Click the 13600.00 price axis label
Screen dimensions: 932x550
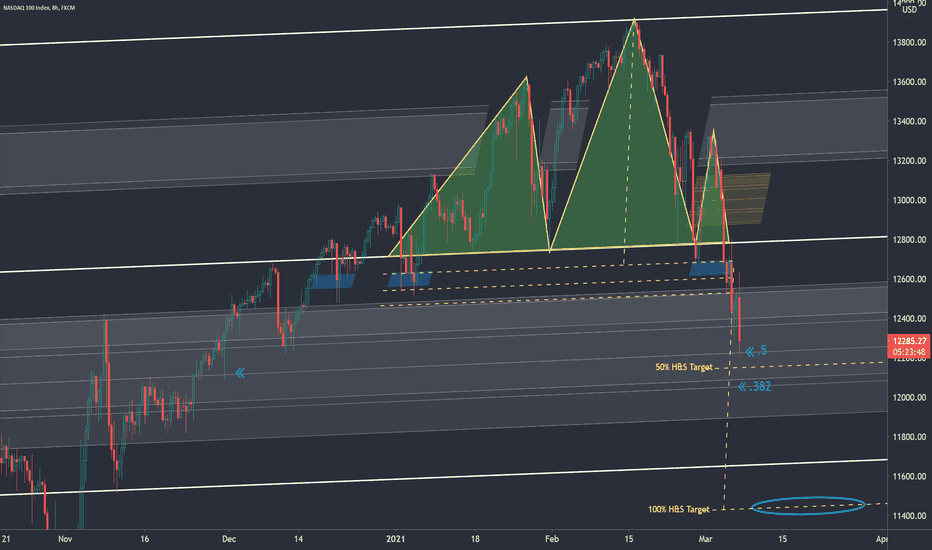click(909, 81)
